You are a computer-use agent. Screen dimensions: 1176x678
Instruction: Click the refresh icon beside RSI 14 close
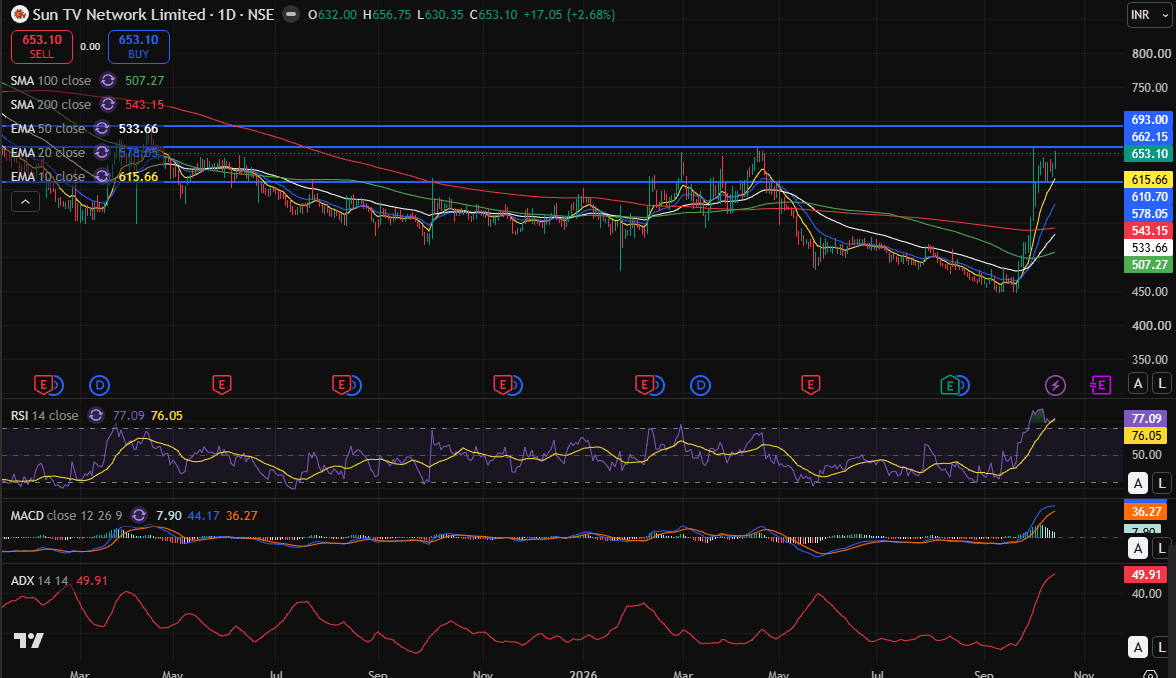96,416
